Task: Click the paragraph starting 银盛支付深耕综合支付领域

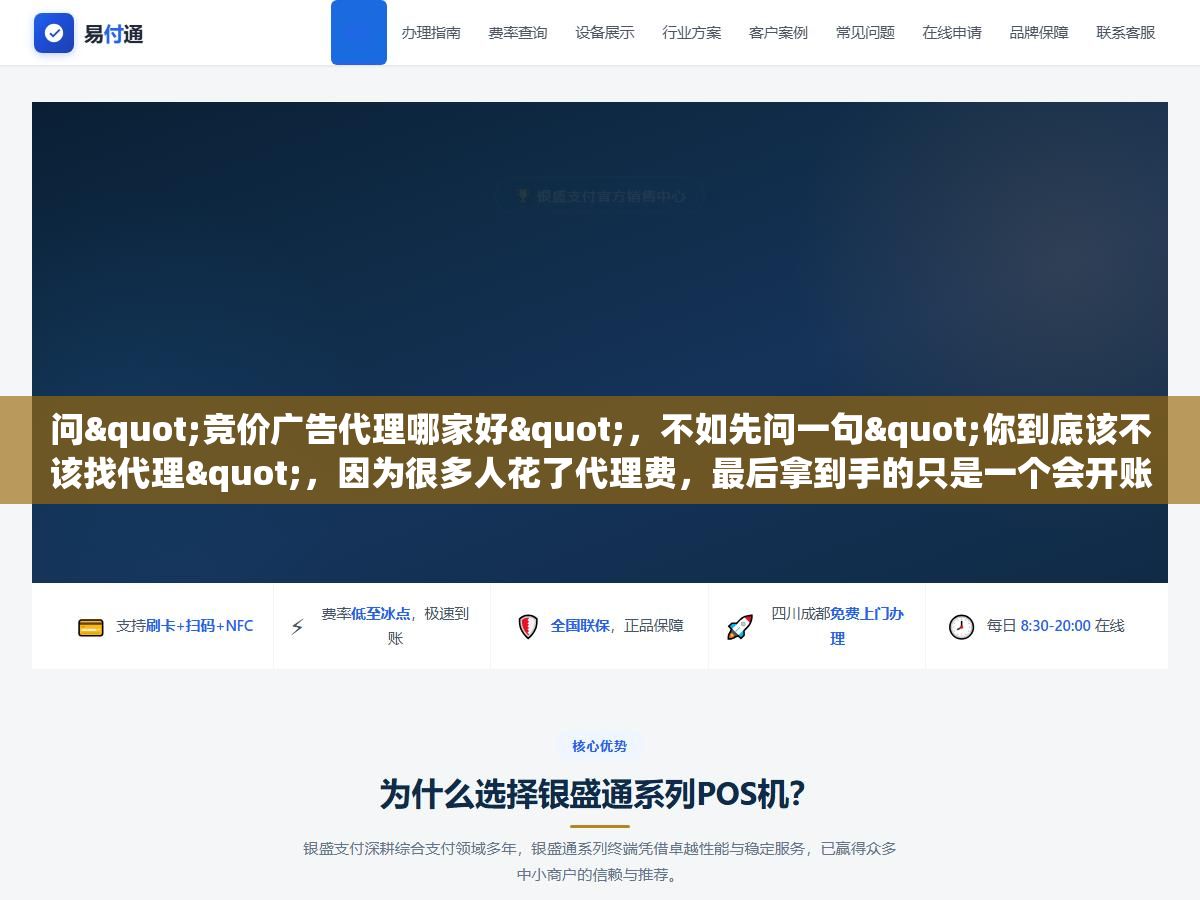Action: tap(600, 861)
